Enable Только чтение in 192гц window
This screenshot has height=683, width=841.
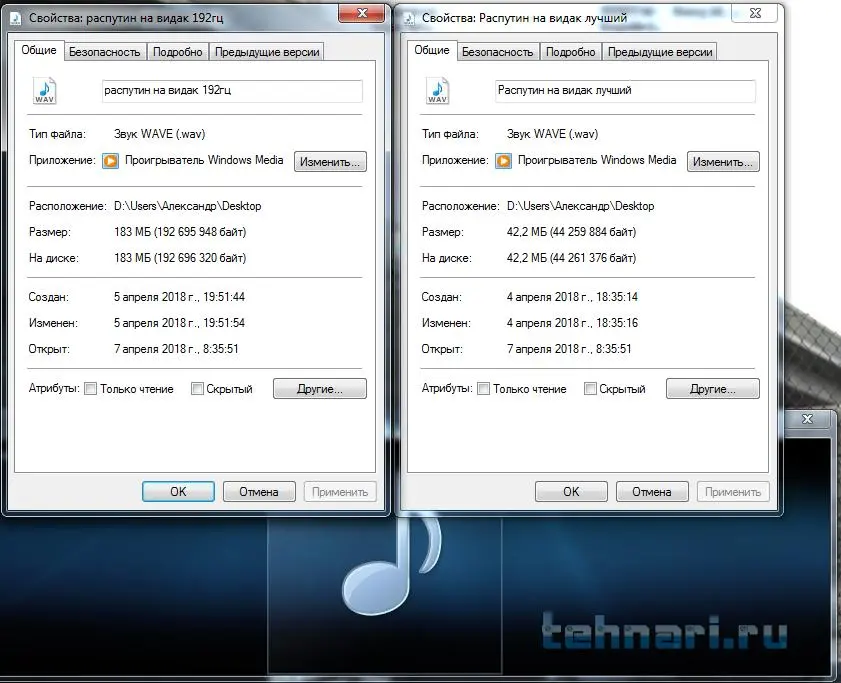click(x=91, y=388)
